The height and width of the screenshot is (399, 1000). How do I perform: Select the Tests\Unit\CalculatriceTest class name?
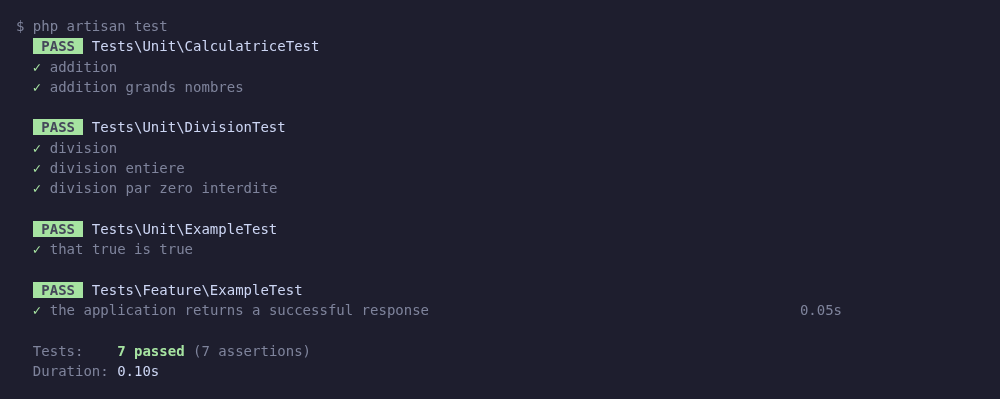[205, 47]
